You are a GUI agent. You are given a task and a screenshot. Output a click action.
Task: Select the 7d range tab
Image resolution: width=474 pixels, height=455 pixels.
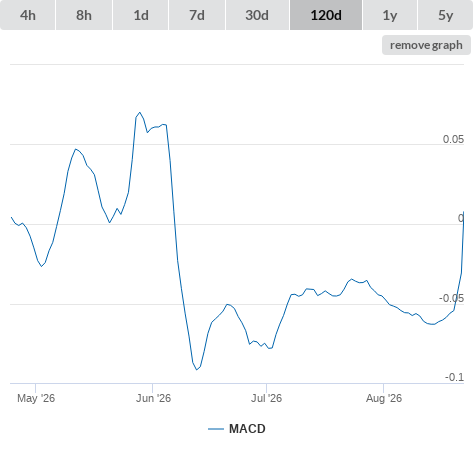tap(197, 15)
